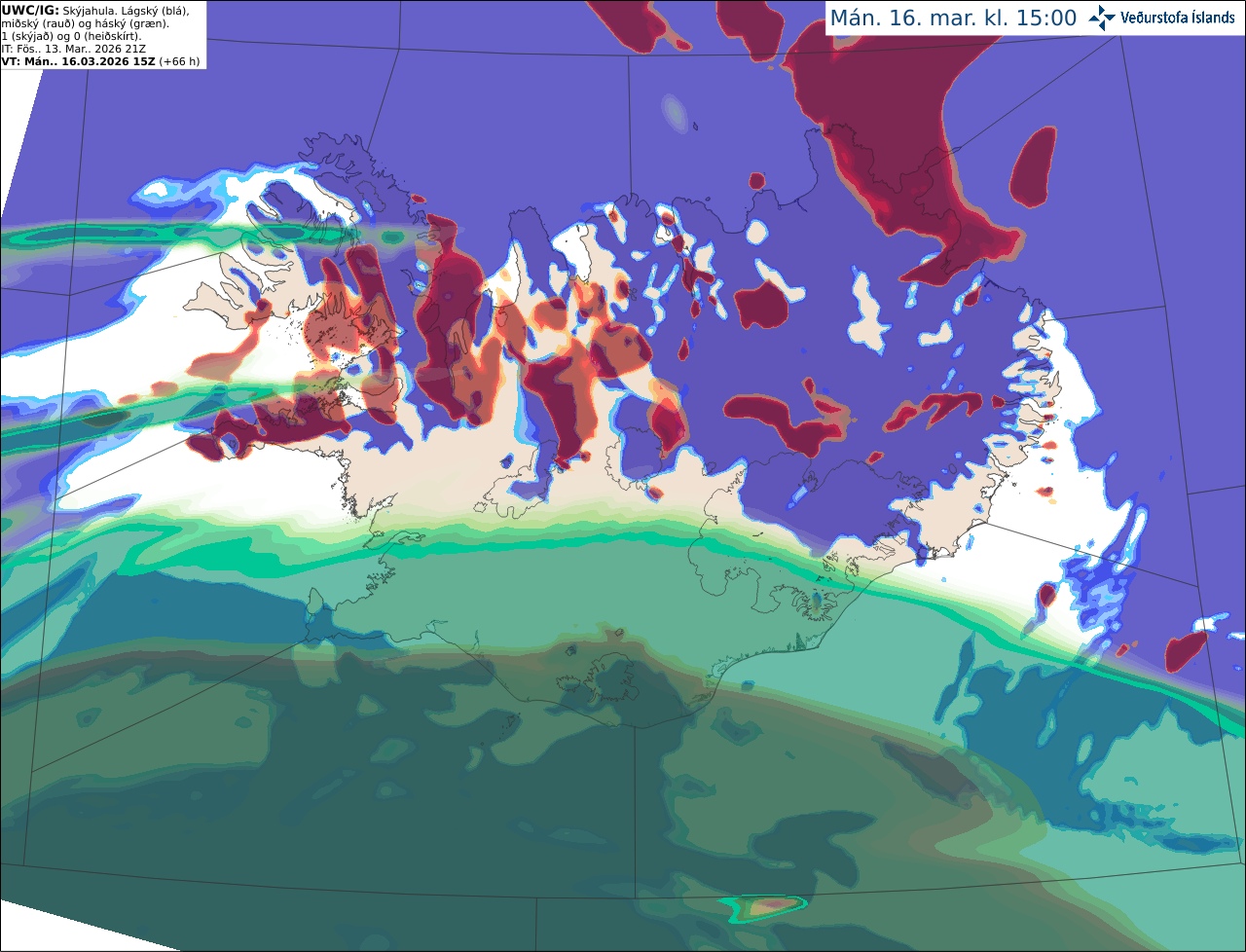Click the UWC/IG: Skýjahula legend title
This screenshot has width=1246, height=952.
coord(60,10)
